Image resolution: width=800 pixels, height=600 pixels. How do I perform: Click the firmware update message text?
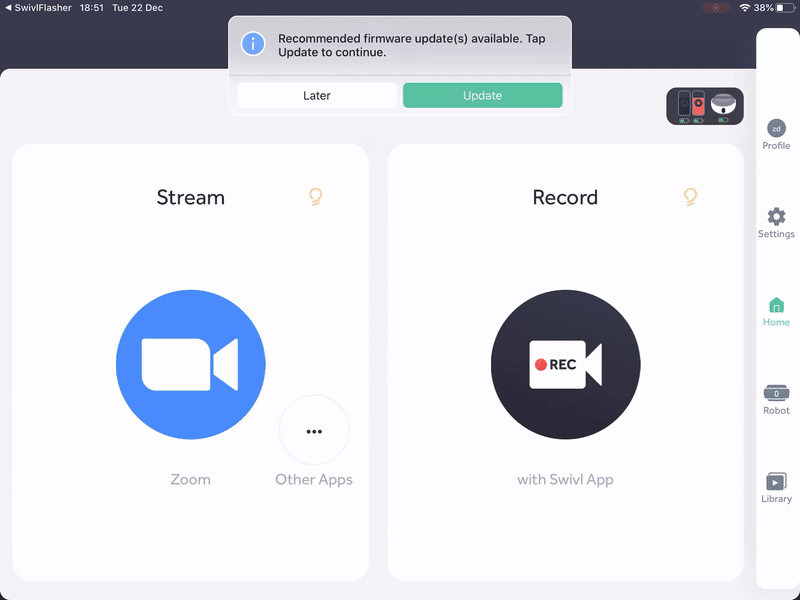pos(411,45)
